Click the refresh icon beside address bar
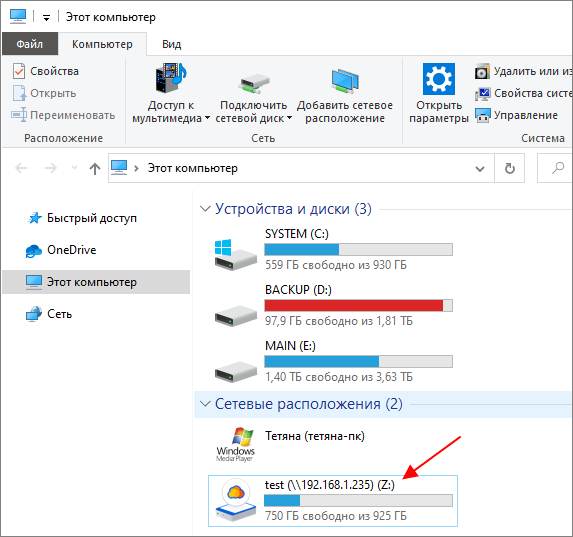Viewport: 573px width, 537px height. tap(509, 168)
